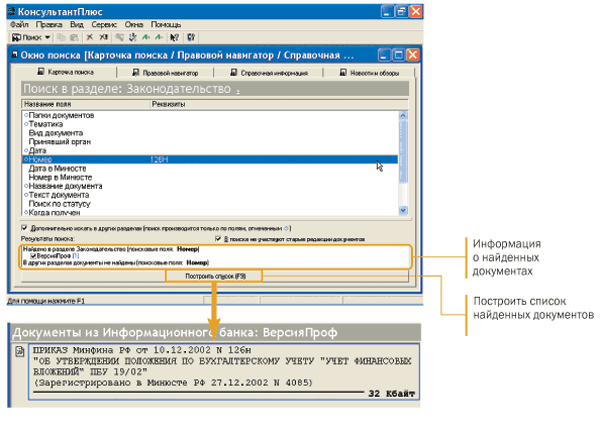The width and height of the screenshot is (600, 436).
Task: Click the Реквизиты column header
Action: coord(279,104)
